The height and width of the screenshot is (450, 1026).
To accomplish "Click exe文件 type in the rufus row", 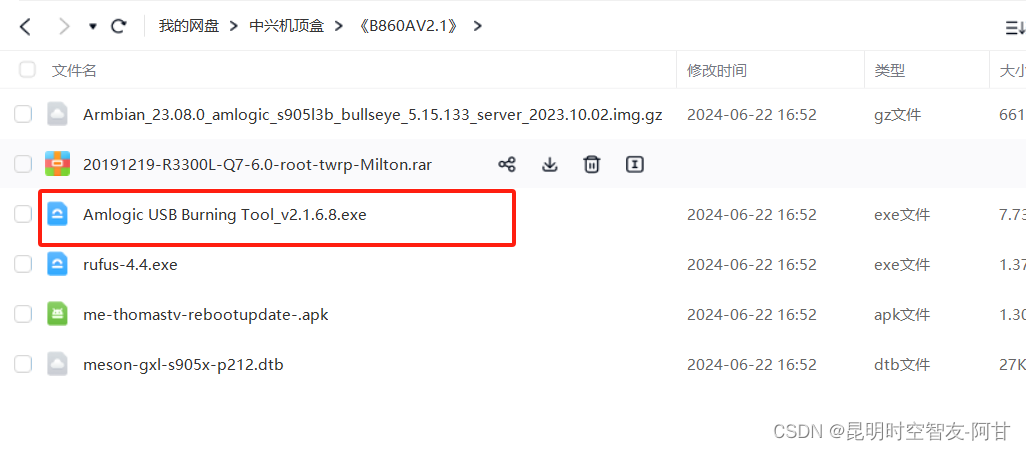I will click(902, 265).
